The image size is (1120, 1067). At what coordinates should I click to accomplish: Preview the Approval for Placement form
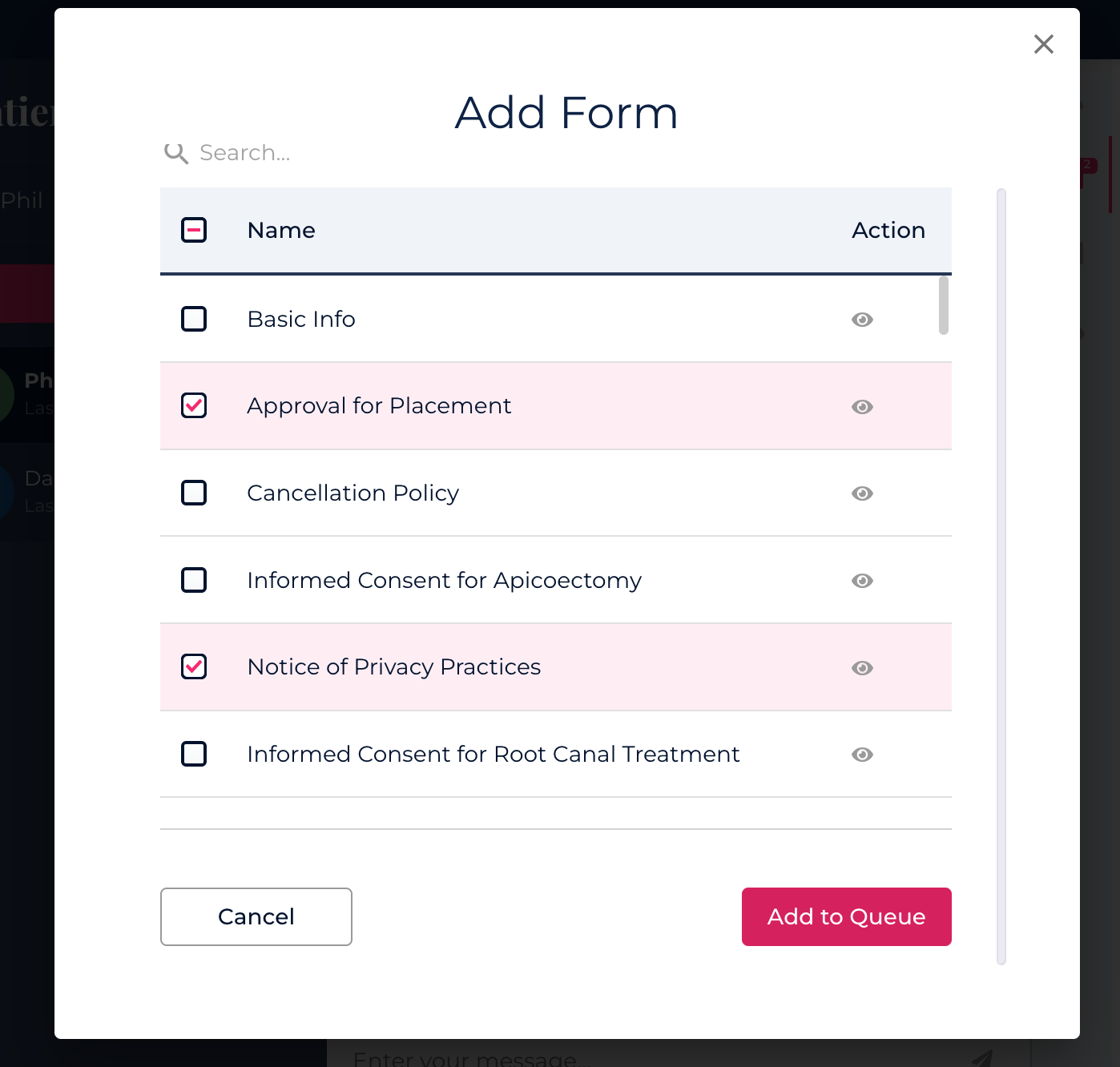click(862, 407)
